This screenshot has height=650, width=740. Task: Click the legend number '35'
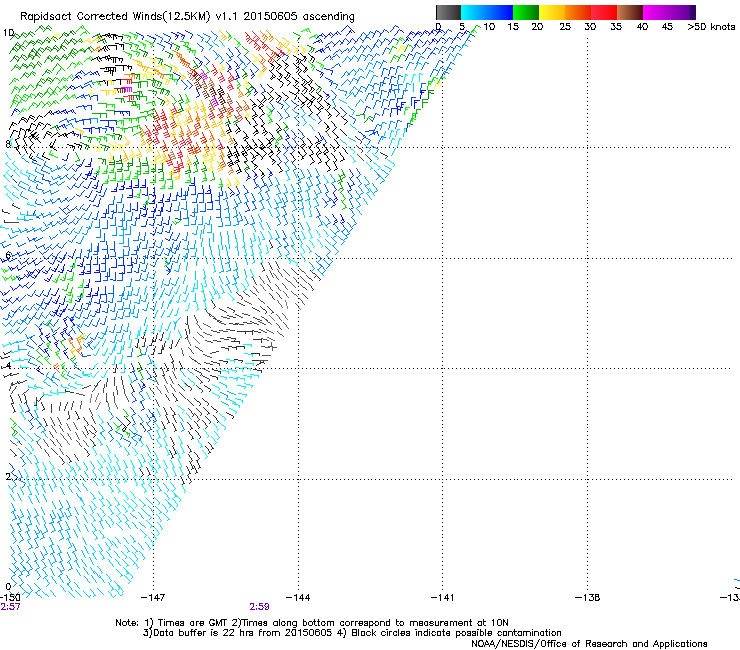tap(616, 27)
